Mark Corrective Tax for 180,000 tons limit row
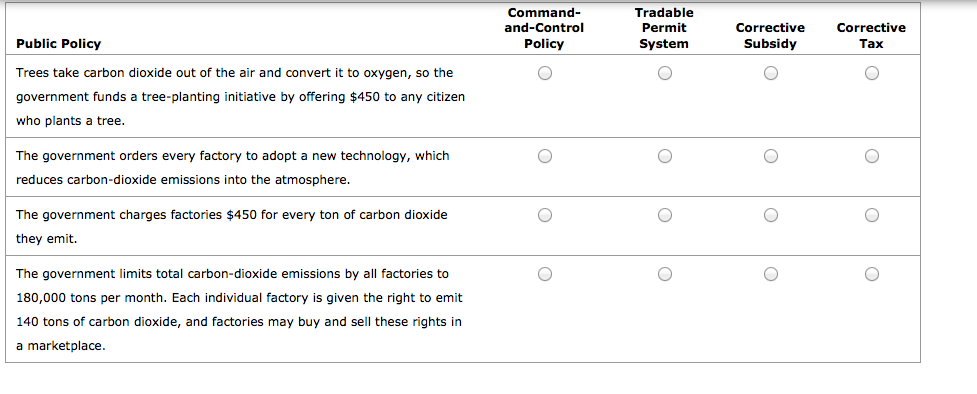 click(x=872, y=274)
